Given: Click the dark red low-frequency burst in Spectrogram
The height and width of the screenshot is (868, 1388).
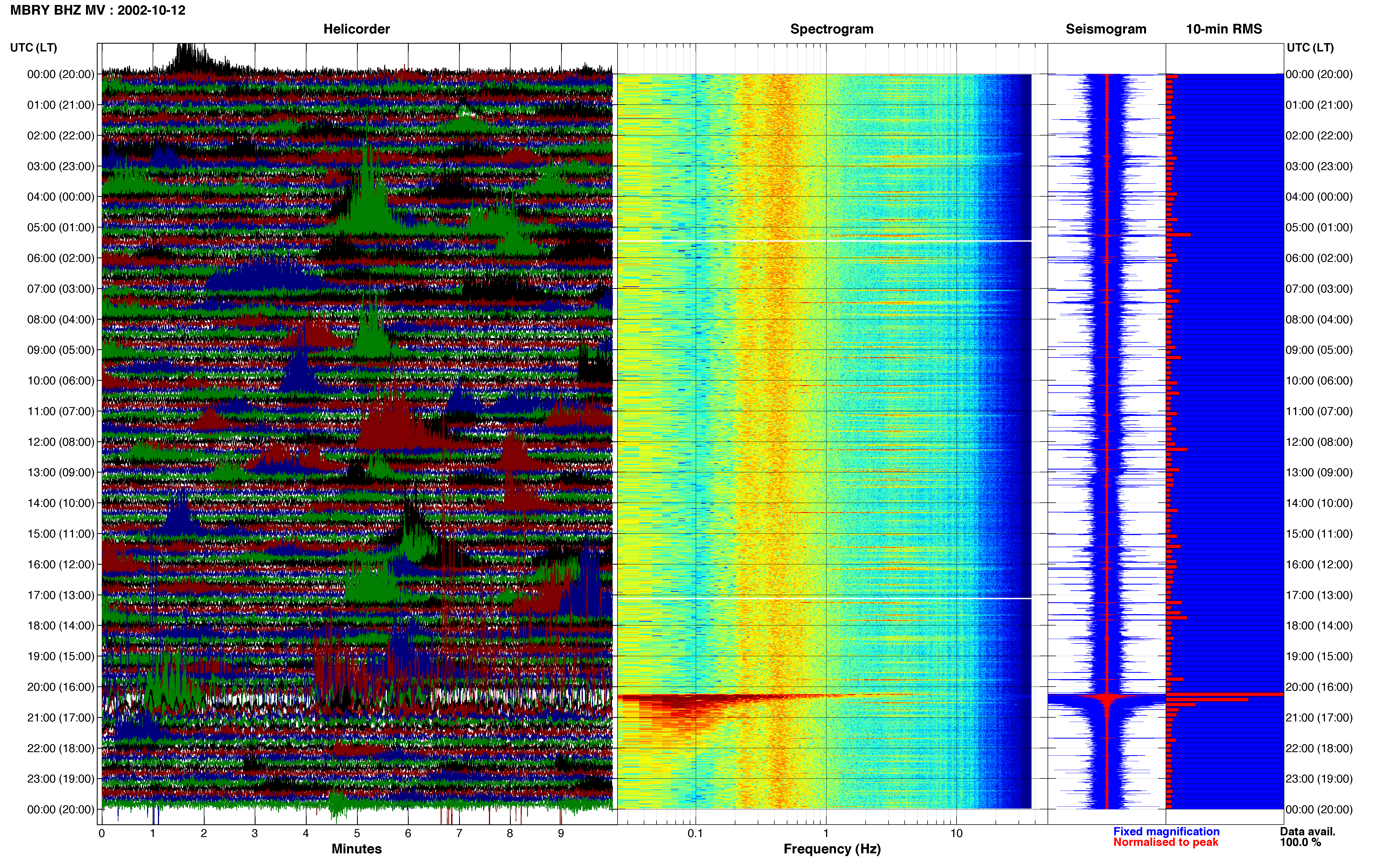Looking at the screenshot, I should tap(677, 709).
